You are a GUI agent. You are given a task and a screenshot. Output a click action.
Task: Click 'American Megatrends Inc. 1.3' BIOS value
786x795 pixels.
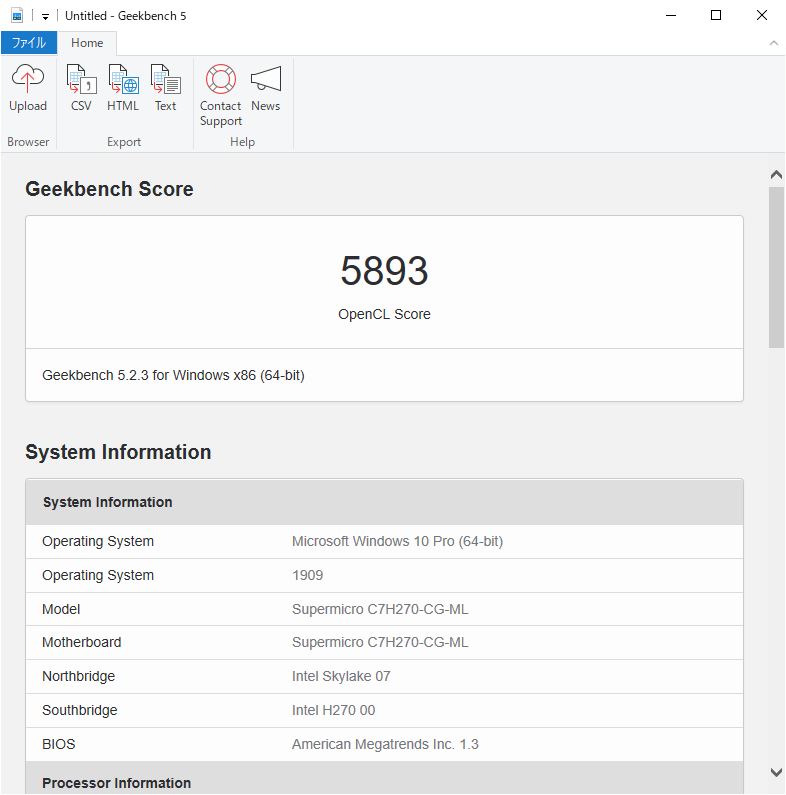point(385,744)
